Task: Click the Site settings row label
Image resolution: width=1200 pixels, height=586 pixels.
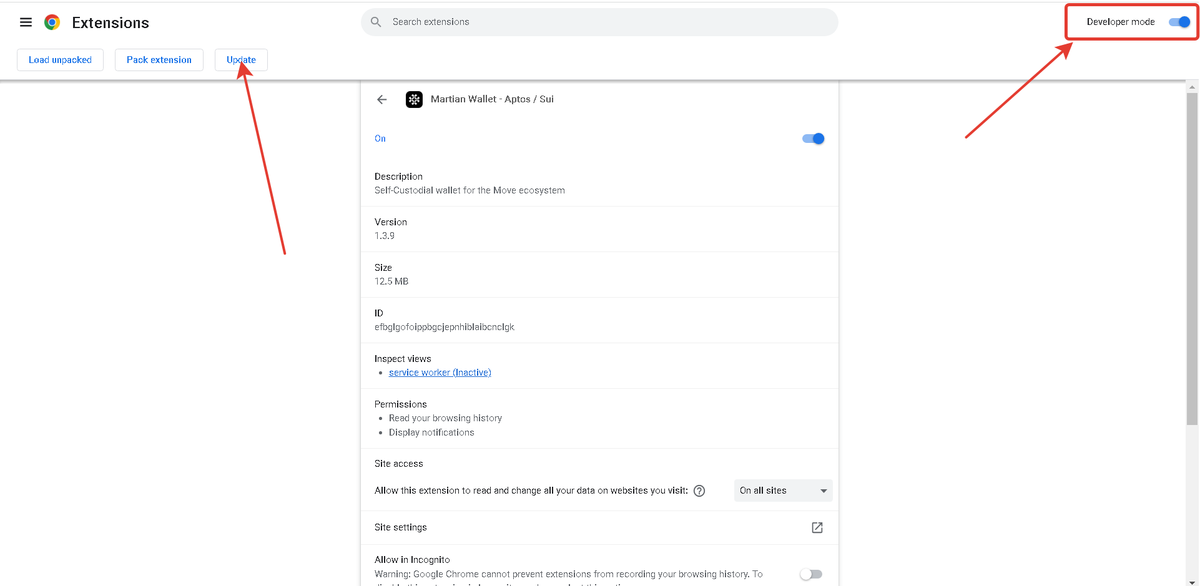Action: coord(401,528)
